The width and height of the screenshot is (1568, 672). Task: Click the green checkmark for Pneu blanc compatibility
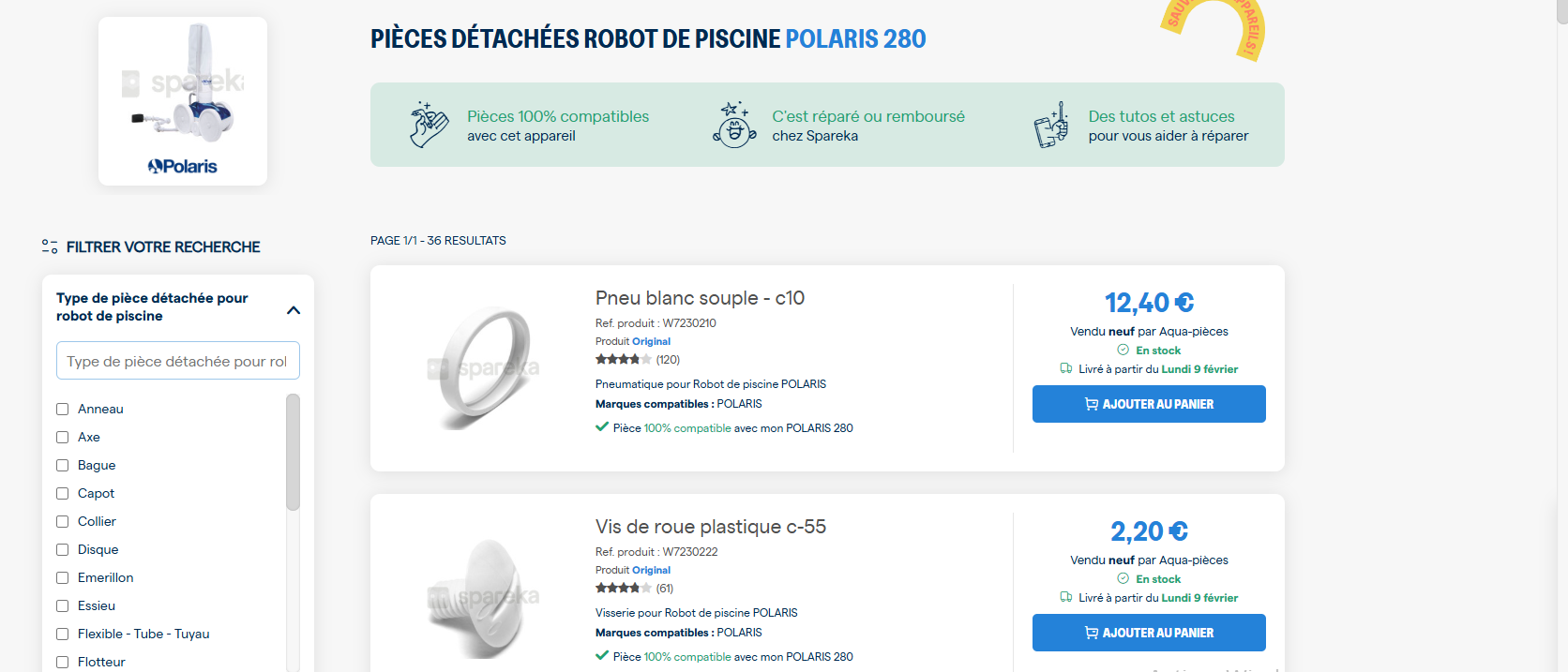602,427
